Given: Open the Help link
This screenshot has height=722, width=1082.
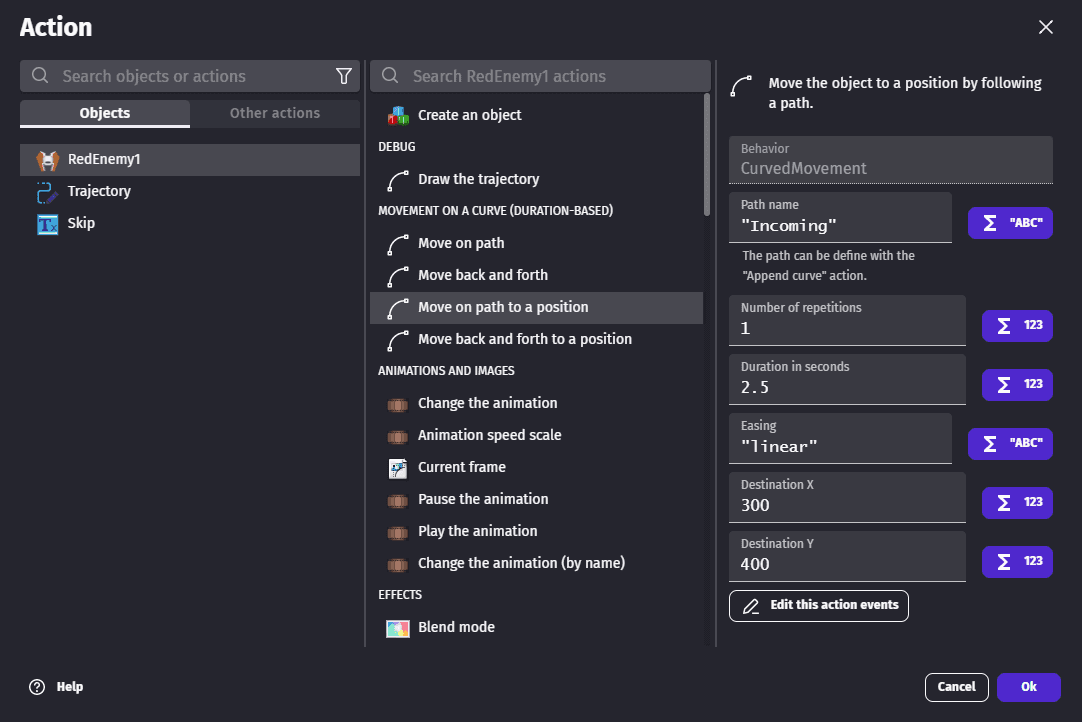Looking at the screenshot, I should [x=57, y=687].
